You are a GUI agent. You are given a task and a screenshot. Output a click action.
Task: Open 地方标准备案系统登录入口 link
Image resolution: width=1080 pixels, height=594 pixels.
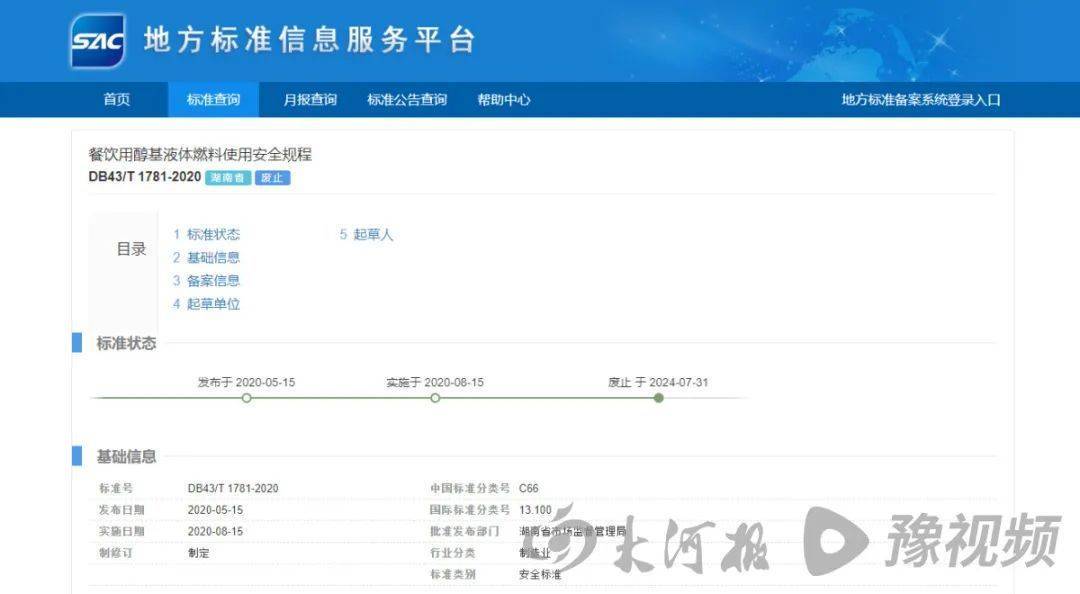tap(922, 100)
